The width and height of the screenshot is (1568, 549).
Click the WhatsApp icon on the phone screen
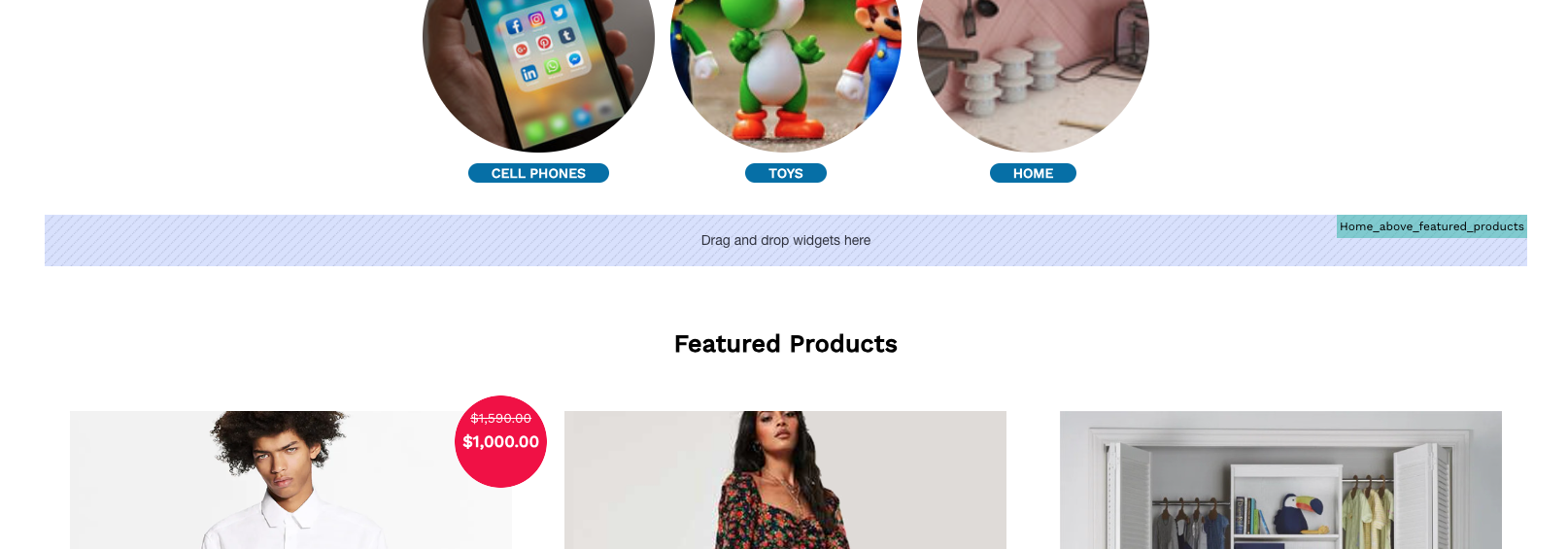coord(553,66)
